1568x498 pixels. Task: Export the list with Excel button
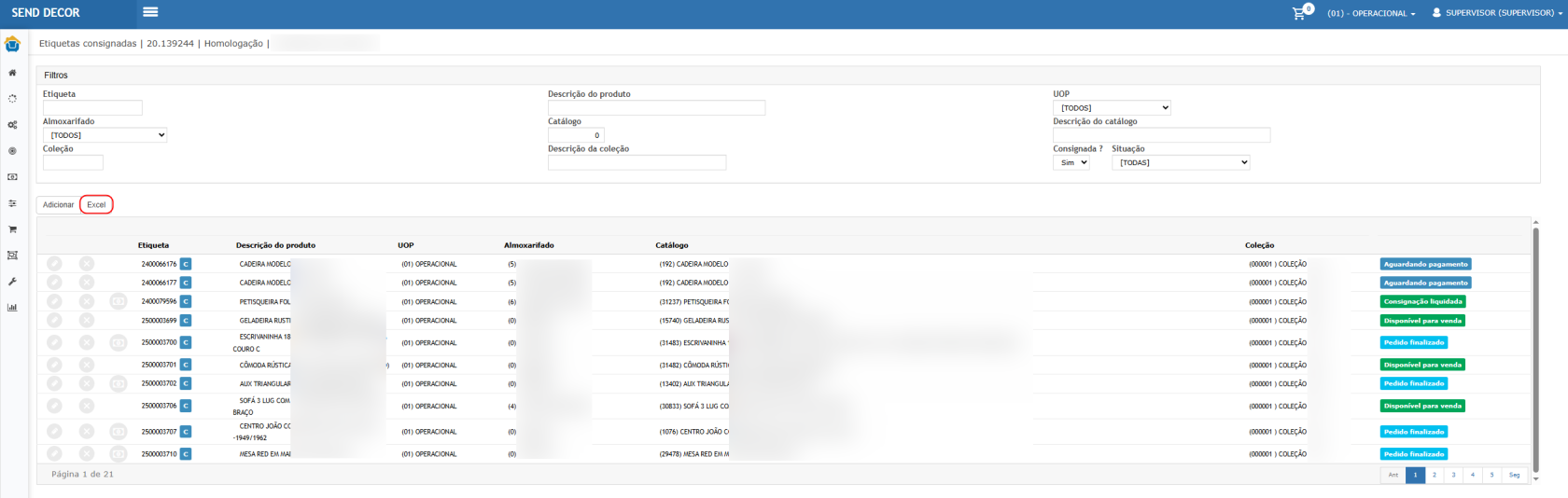[96, 204]
